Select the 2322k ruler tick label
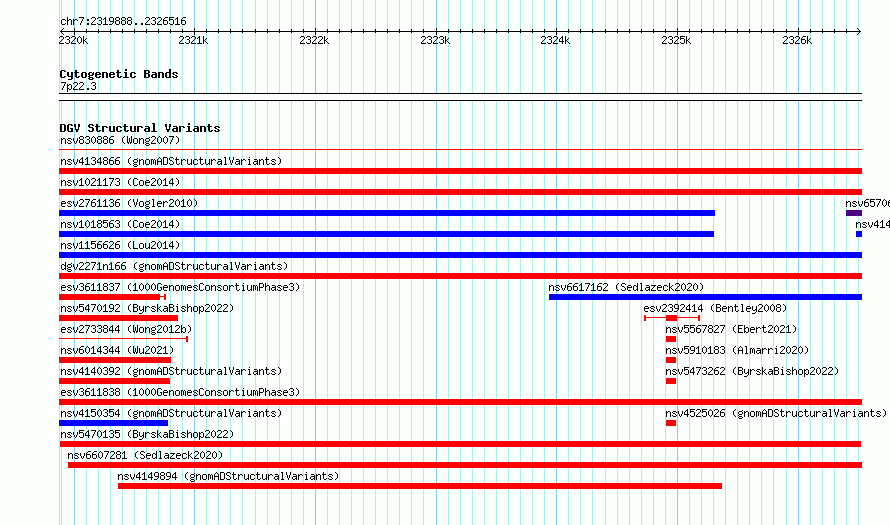This screenshot has width=890, height=525. click(x=314, y=40)
